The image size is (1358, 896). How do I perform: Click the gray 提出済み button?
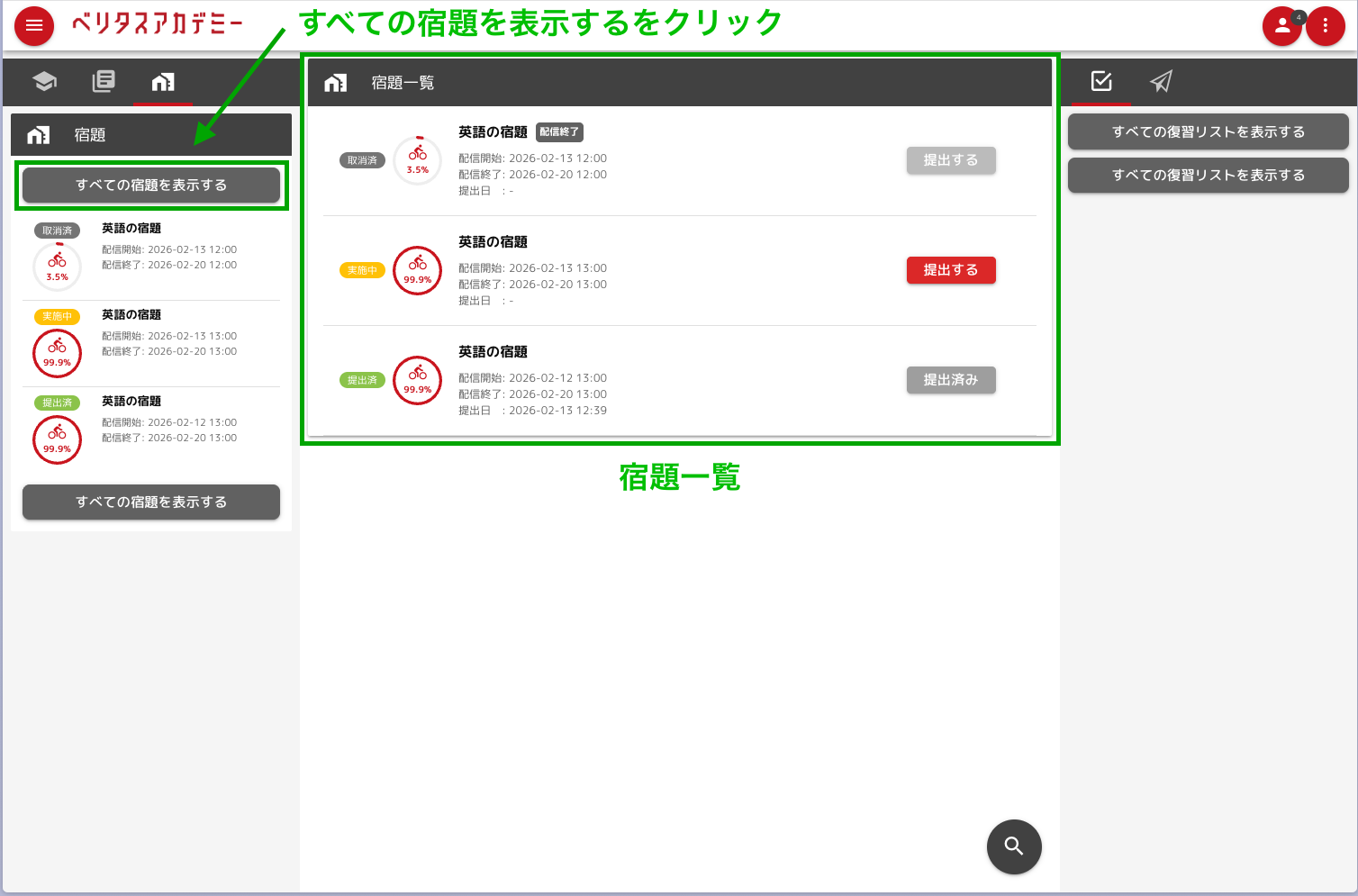(951, 380)
